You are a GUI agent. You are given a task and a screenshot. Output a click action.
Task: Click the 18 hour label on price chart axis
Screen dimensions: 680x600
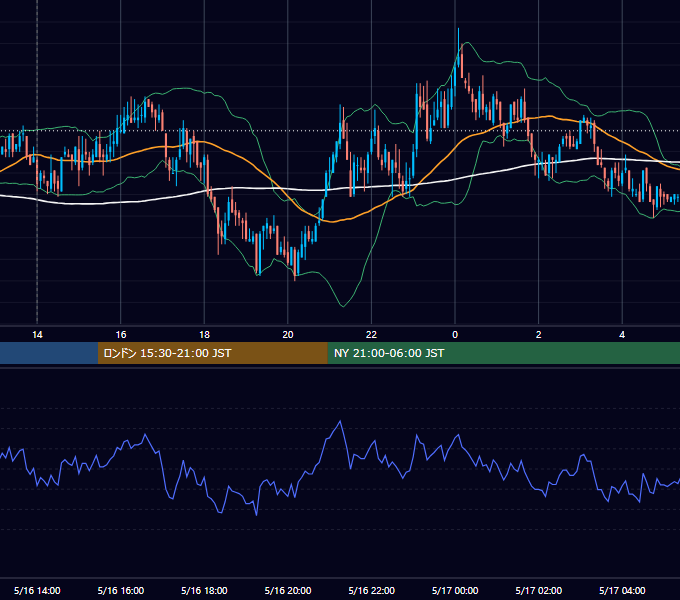click(204, 335)
